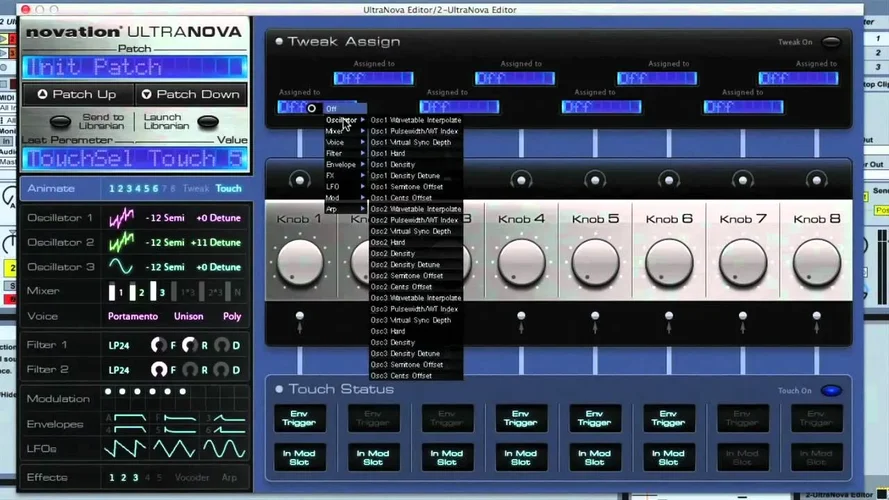
Task: Click the envelope A shape icon
Action: [x=130, y=418]
